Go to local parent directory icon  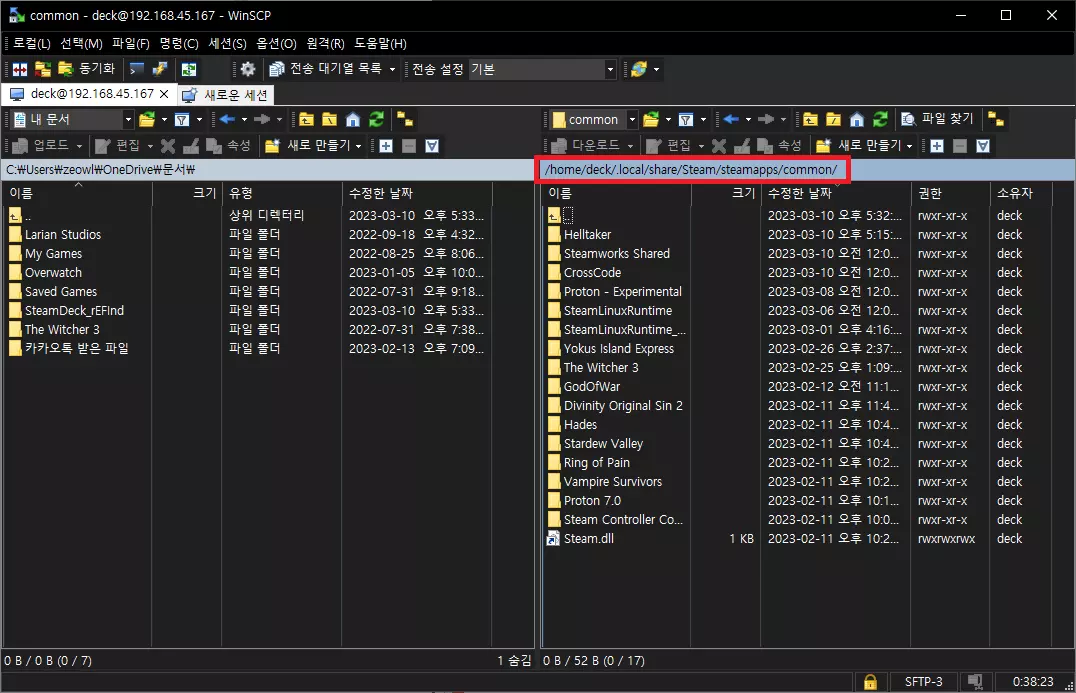(306, 120)
